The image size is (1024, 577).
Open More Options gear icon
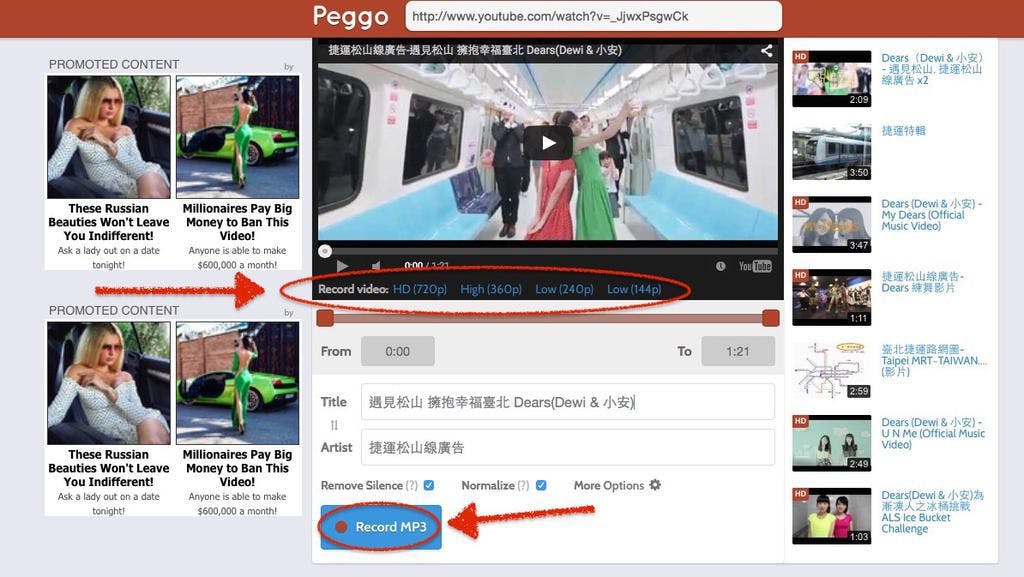pos(655,485)
